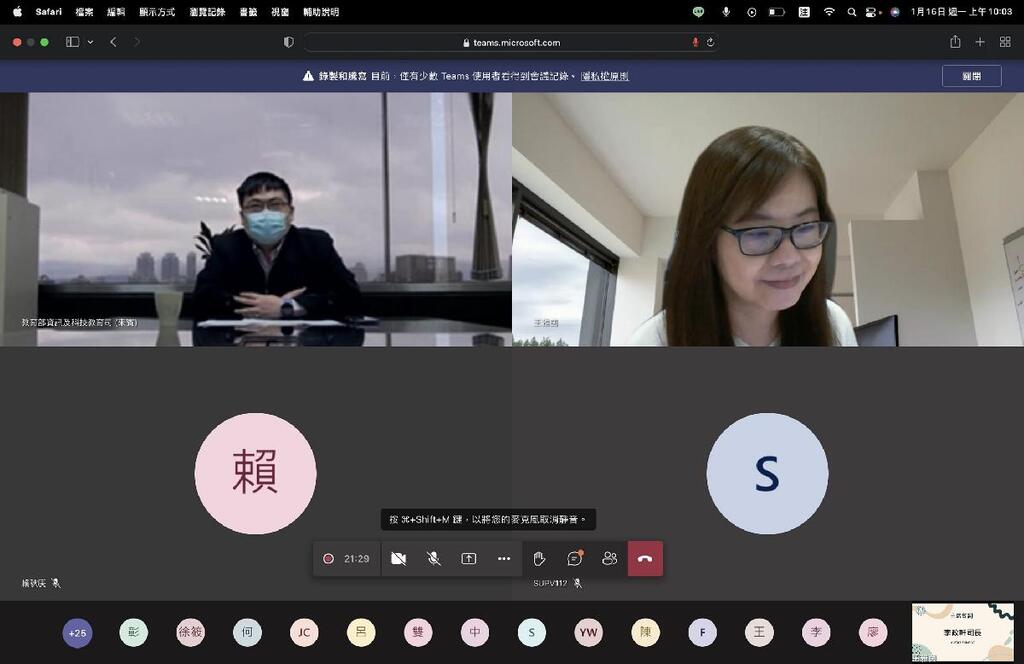Open the share screen option
Screen dimensions: 1024x664
(x=469, y=559)
